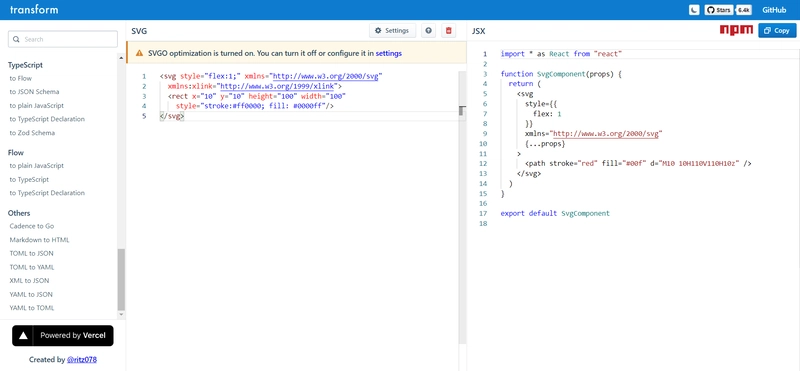
Task: Click export default SvgComponent line
Action: coord(555,213)
